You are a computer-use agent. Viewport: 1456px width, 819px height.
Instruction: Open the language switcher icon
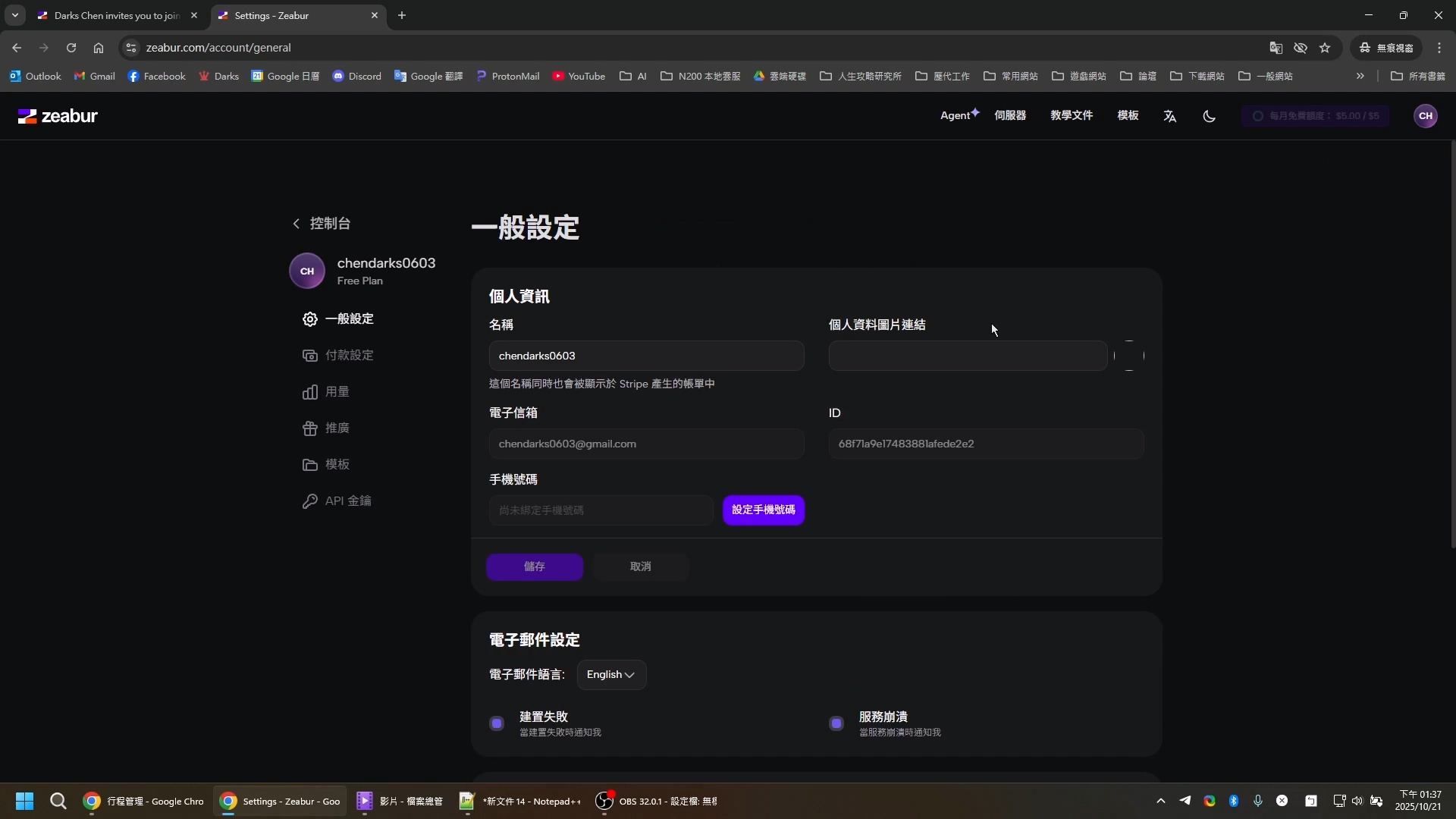coord(1169,116)
